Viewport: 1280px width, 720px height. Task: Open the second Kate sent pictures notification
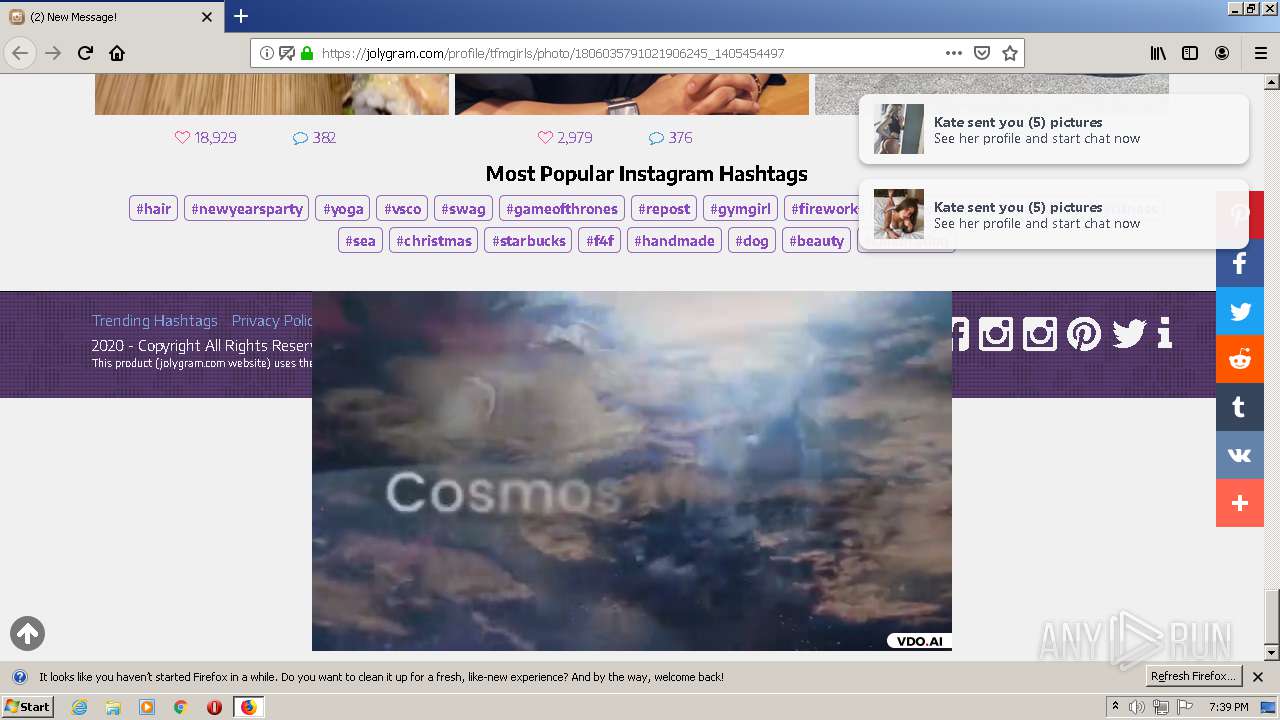pyautogui.click(x=1054, y=214)
